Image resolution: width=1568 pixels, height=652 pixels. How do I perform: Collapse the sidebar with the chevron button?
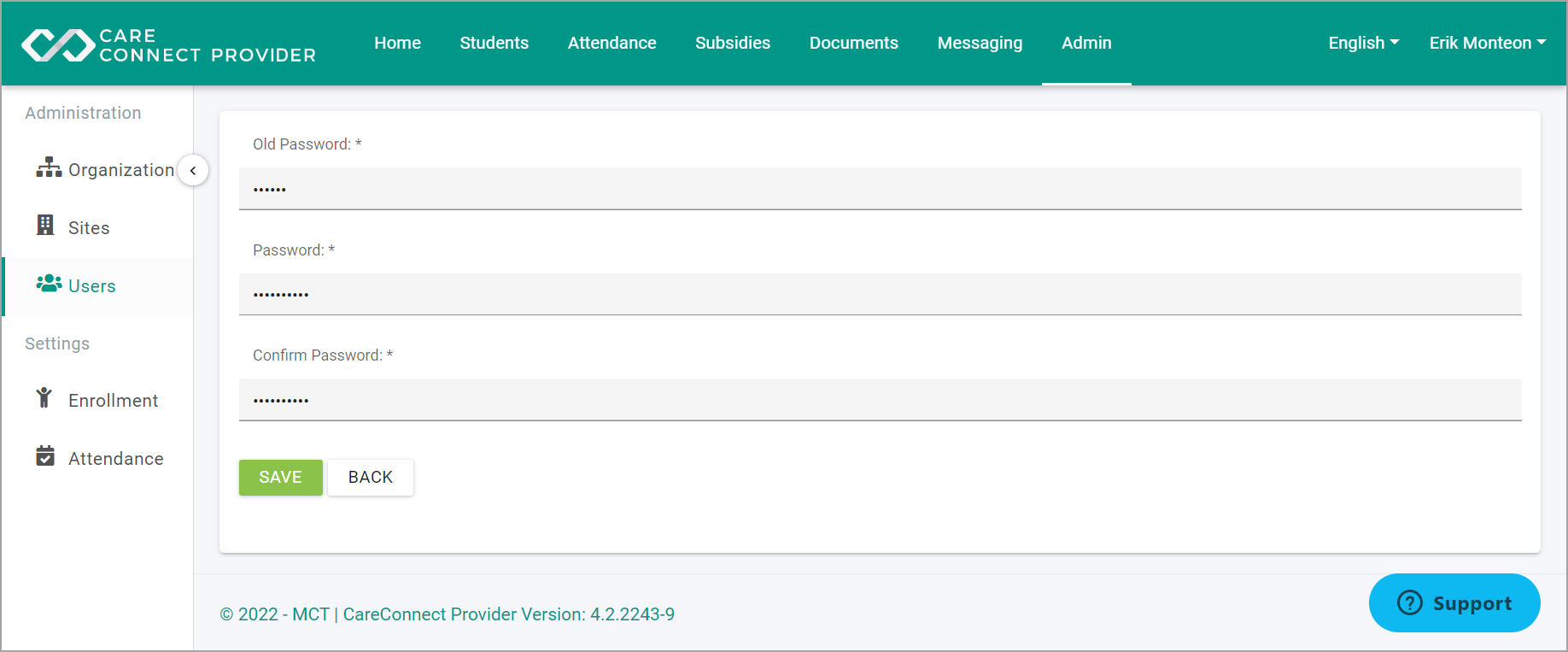point(193,170)
